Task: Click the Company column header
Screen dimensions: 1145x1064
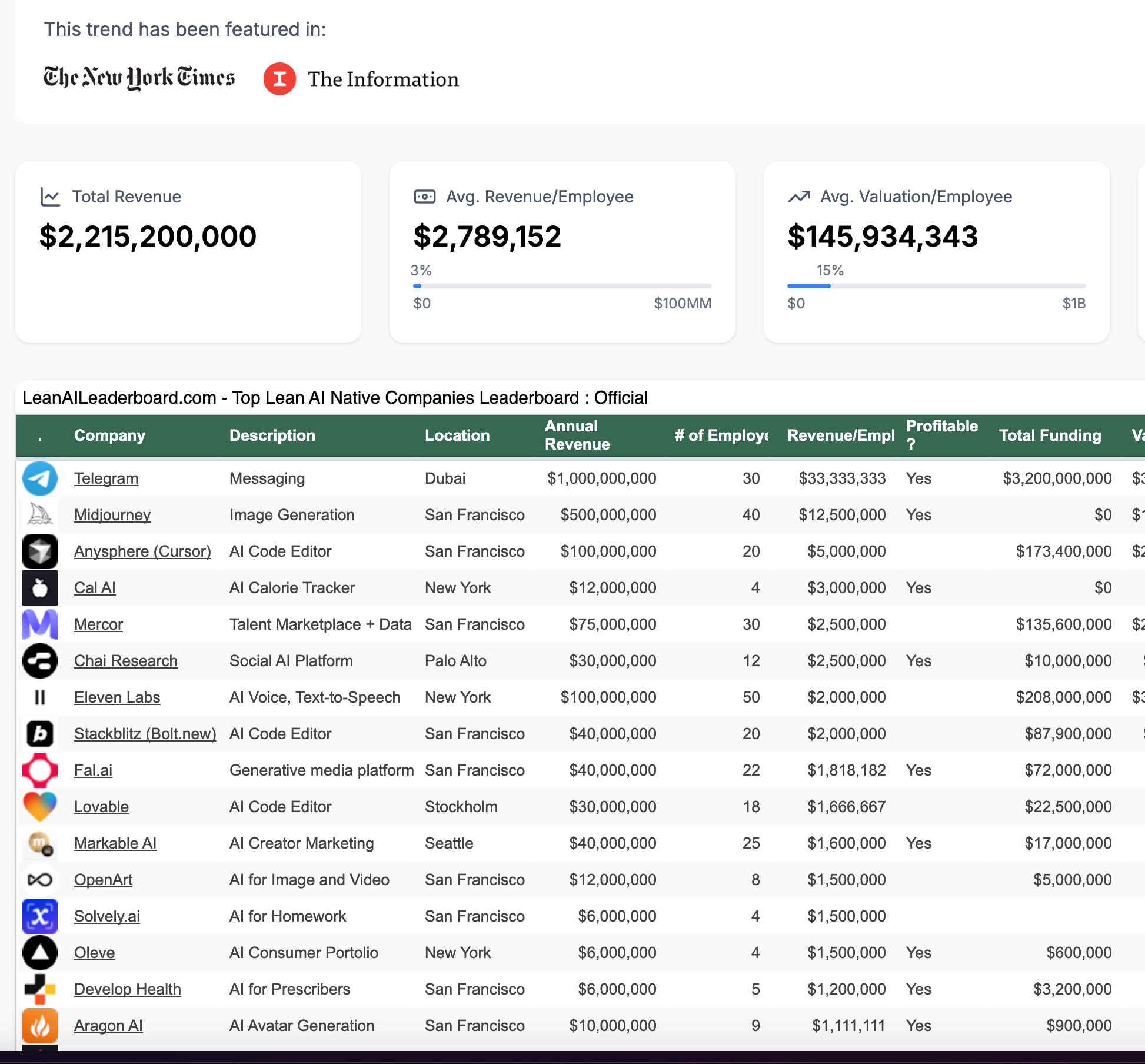Action: coord(109,435)
